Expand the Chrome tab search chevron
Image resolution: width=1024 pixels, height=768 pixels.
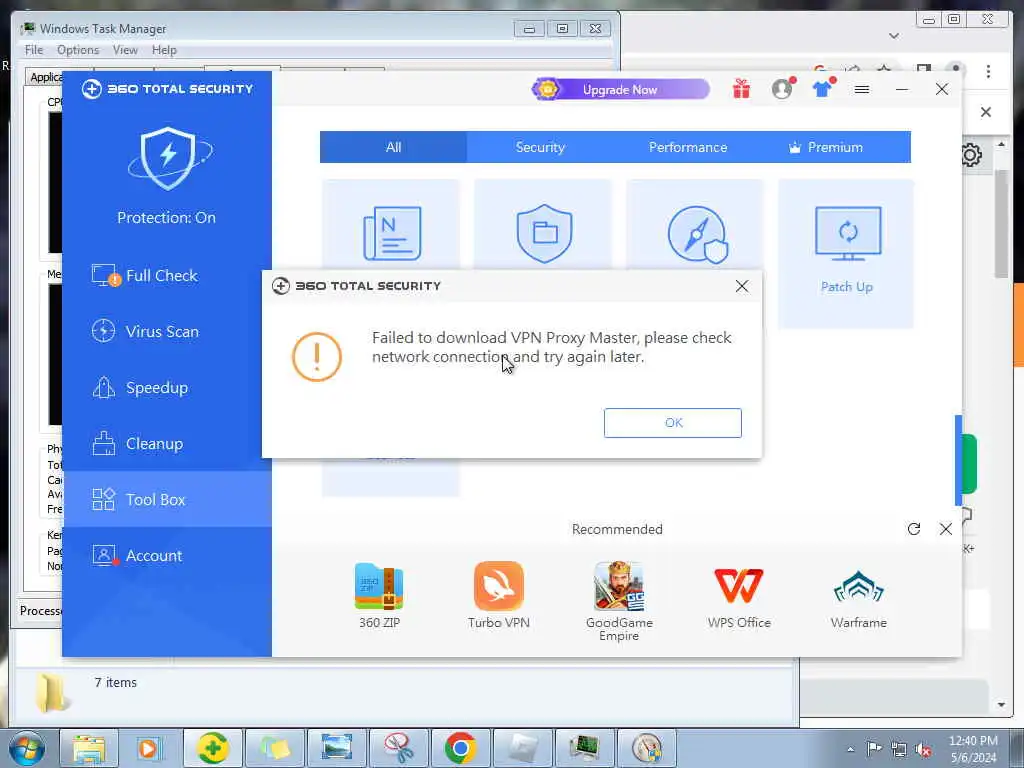click(x=894, y=36)
